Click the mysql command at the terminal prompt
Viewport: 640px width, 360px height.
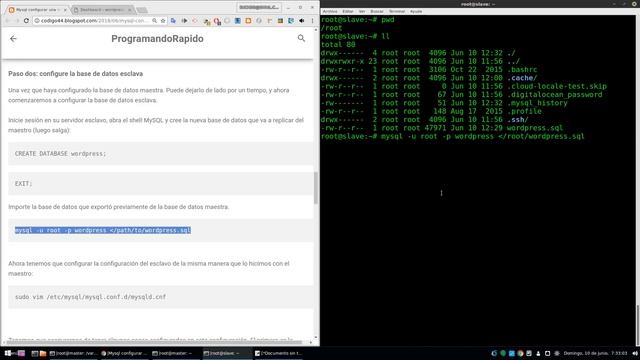tap(482, 136)
